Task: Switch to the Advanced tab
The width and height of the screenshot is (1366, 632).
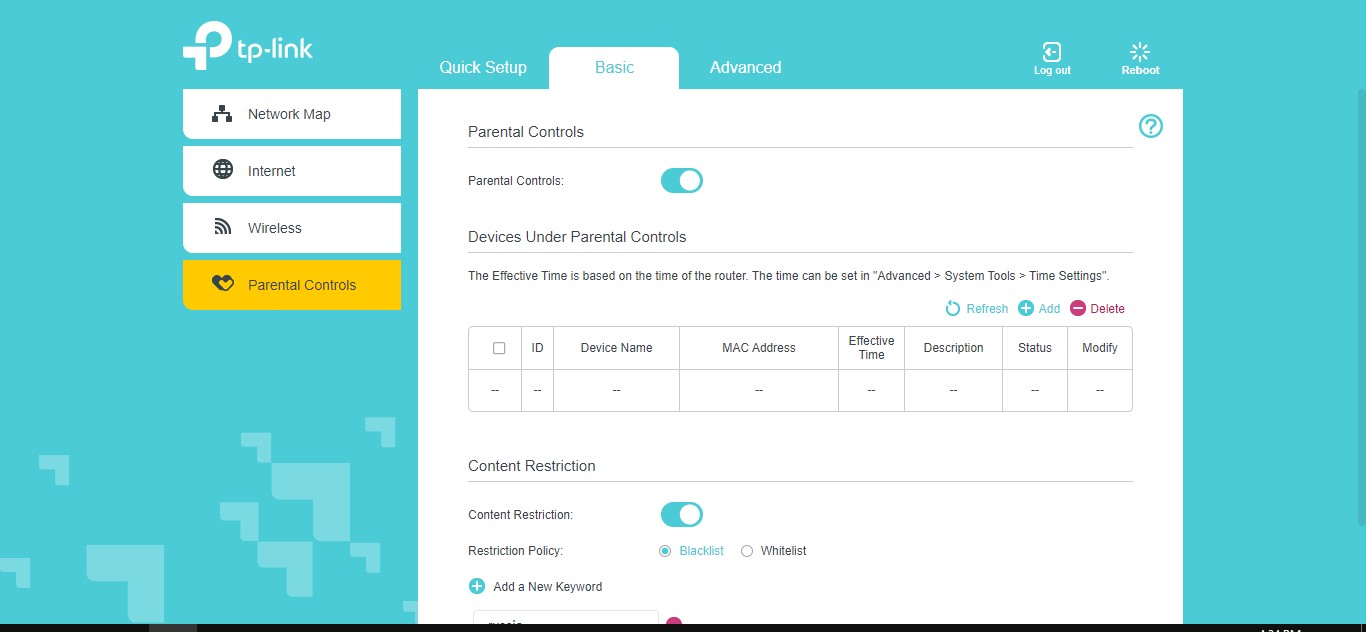Action: coord(745,68)
